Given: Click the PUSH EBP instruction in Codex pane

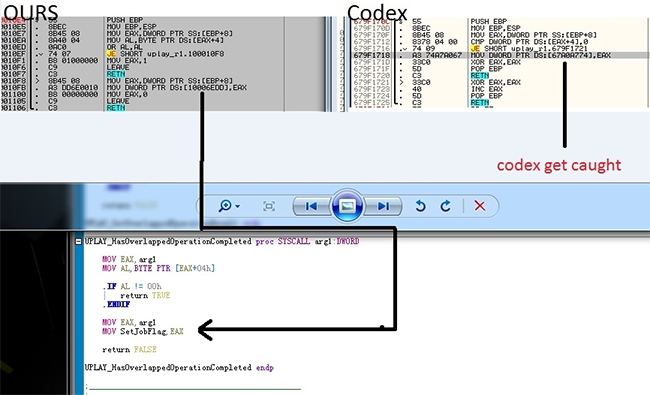Looking at the screenshot, I should click(x=489, y=22).
